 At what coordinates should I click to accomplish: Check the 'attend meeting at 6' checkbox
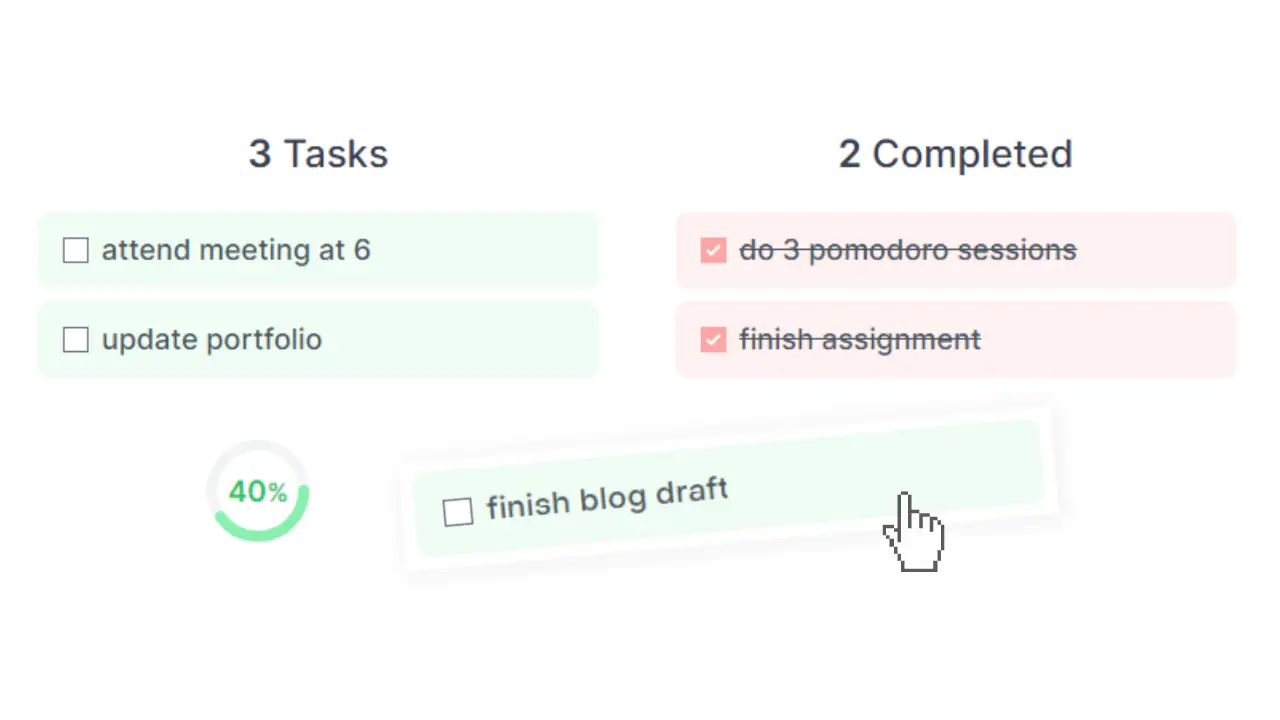click(x=76, y=250)
